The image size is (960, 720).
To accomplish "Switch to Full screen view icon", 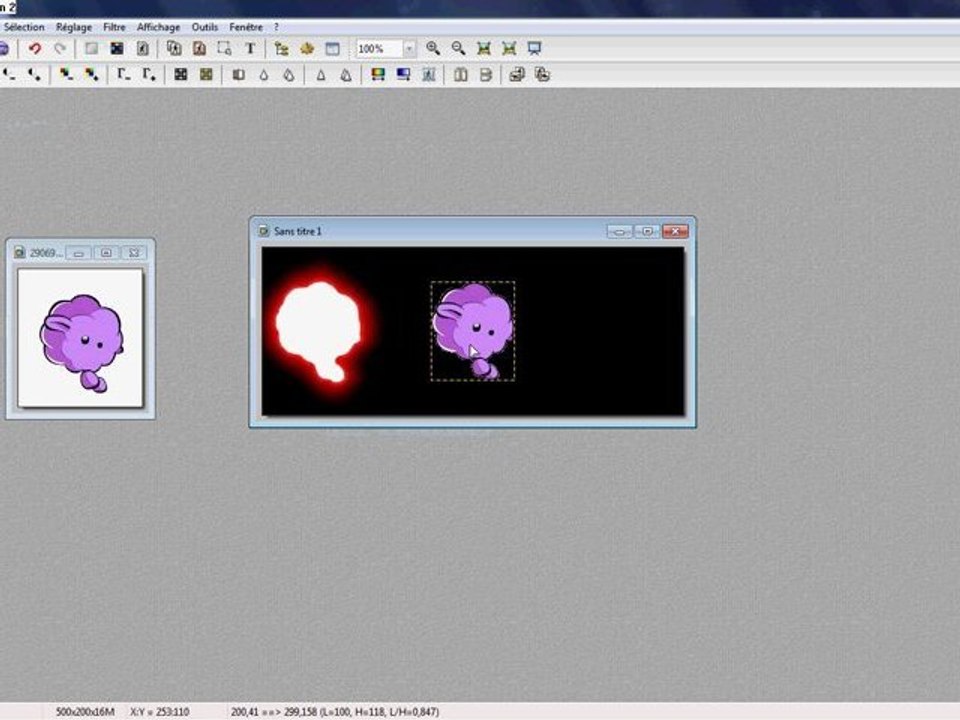I will coord(534,48).
